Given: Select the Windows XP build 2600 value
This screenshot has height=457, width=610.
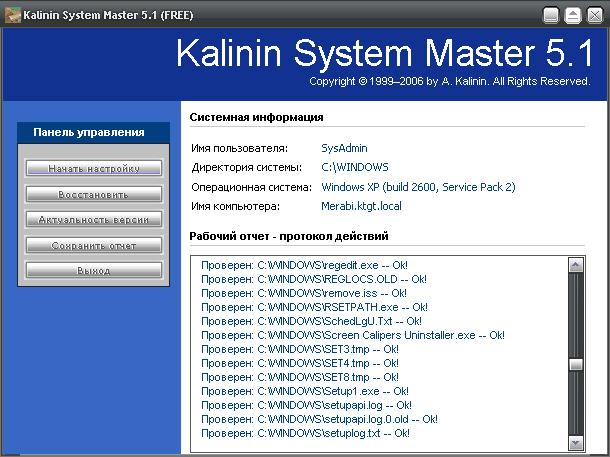Looking at the screenshot, I should [418, 187].
